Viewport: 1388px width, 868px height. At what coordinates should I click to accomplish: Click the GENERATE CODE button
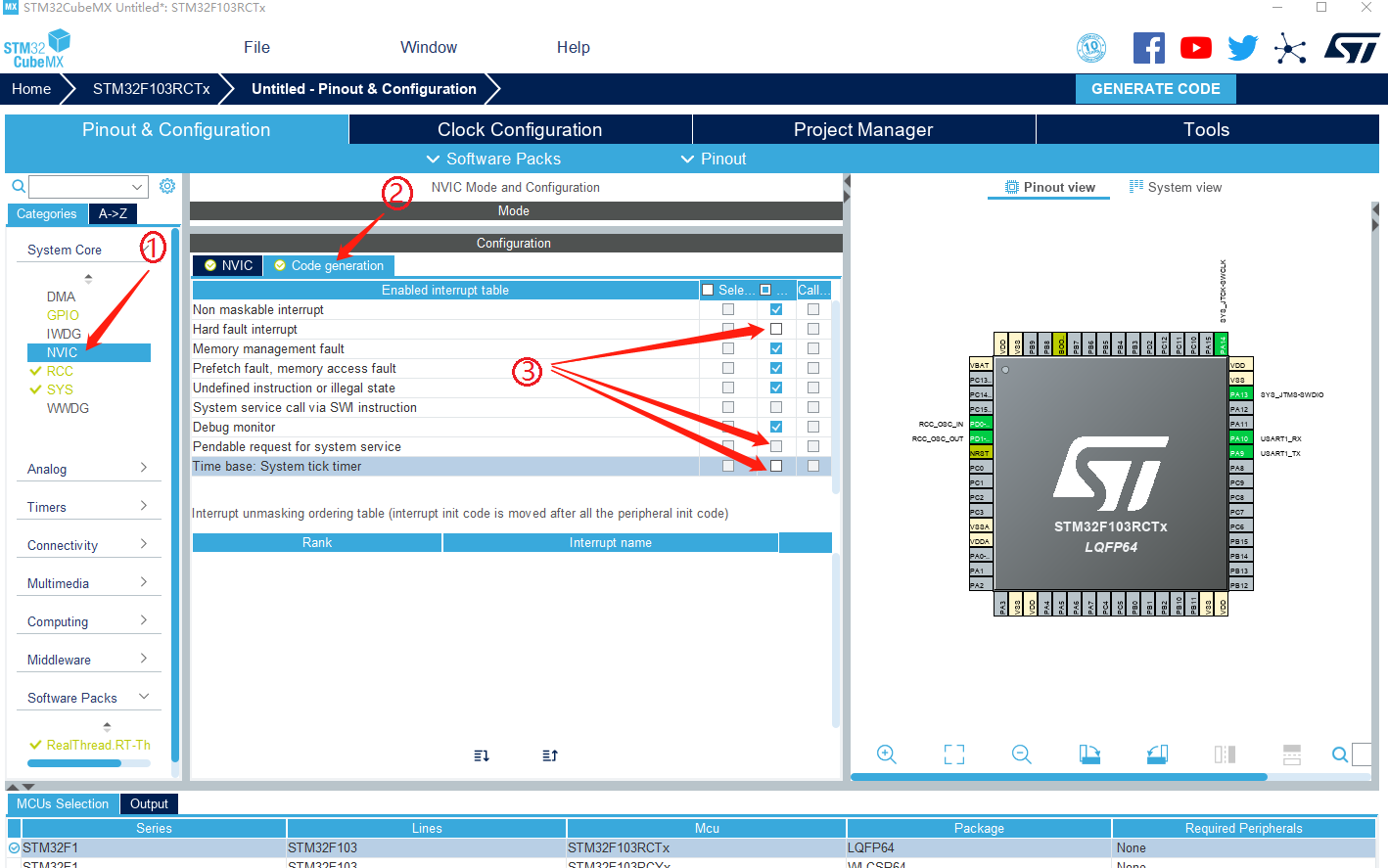coord(1155,89)
